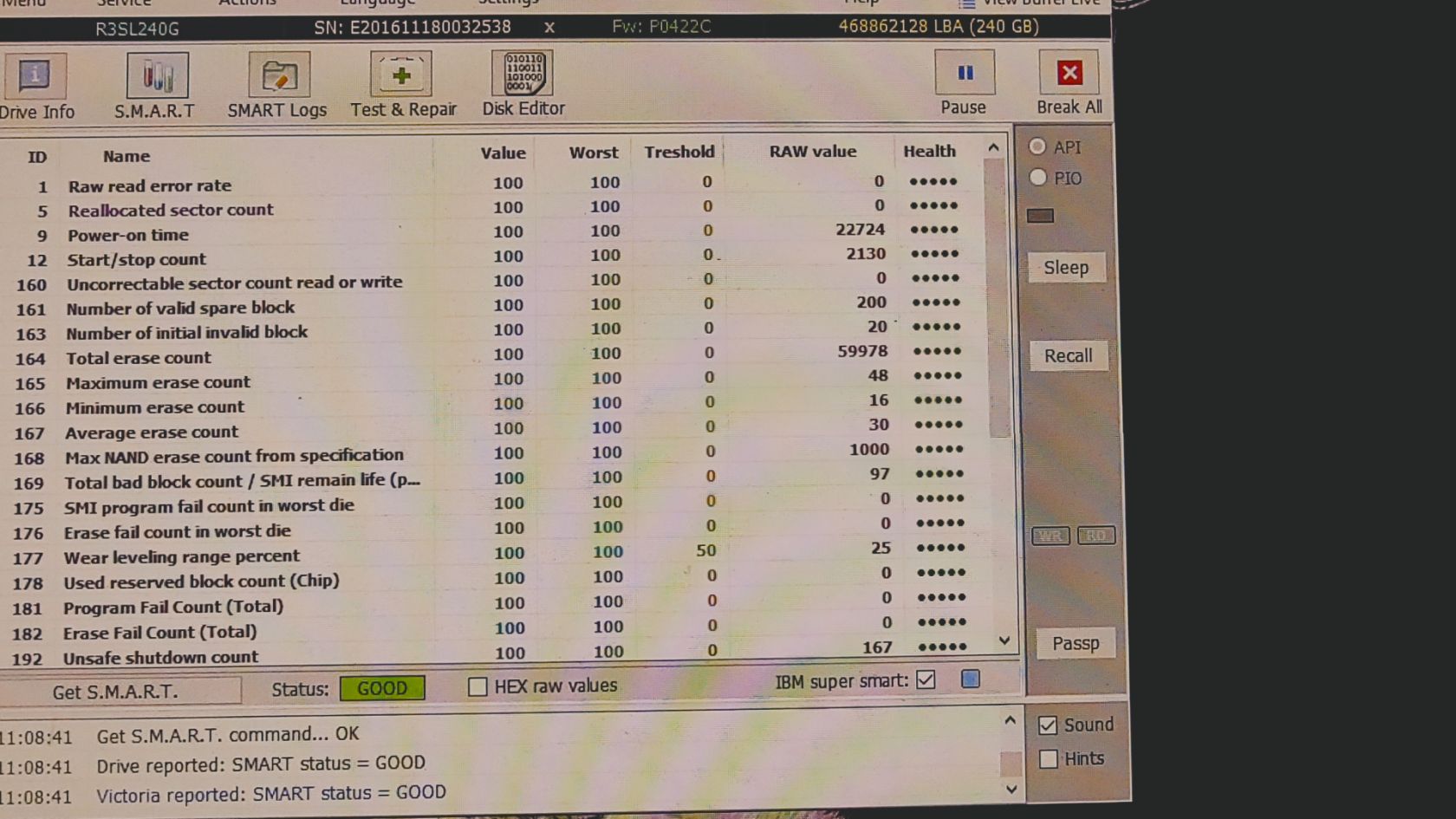Select the Raw read error rate row
This screenshot has width=1456, height=819.
(494, 184)
